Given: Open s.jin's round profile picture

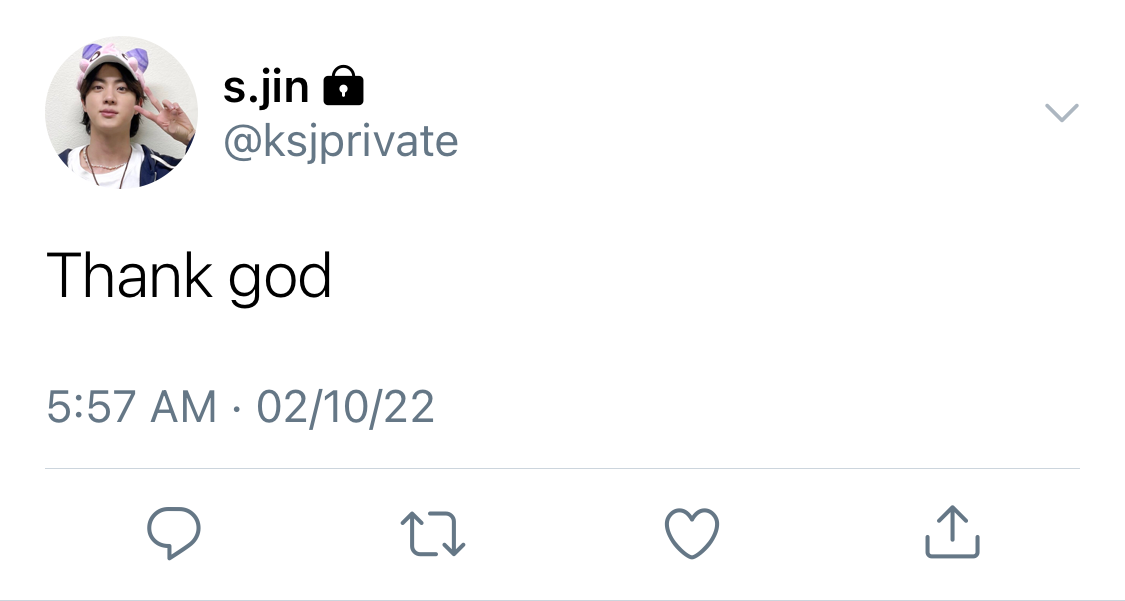Looking at the screenshot, I should click(x=121, y=112).
